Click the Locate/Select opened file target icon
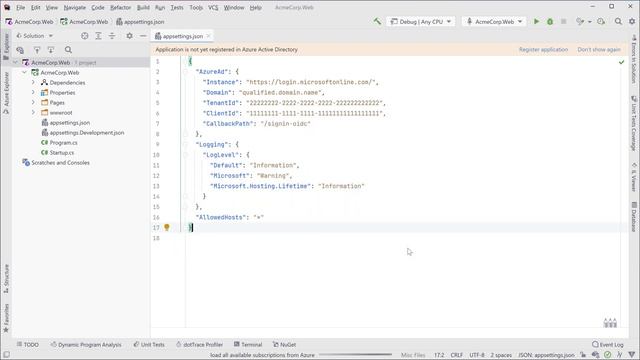 [x=84, y=36]
